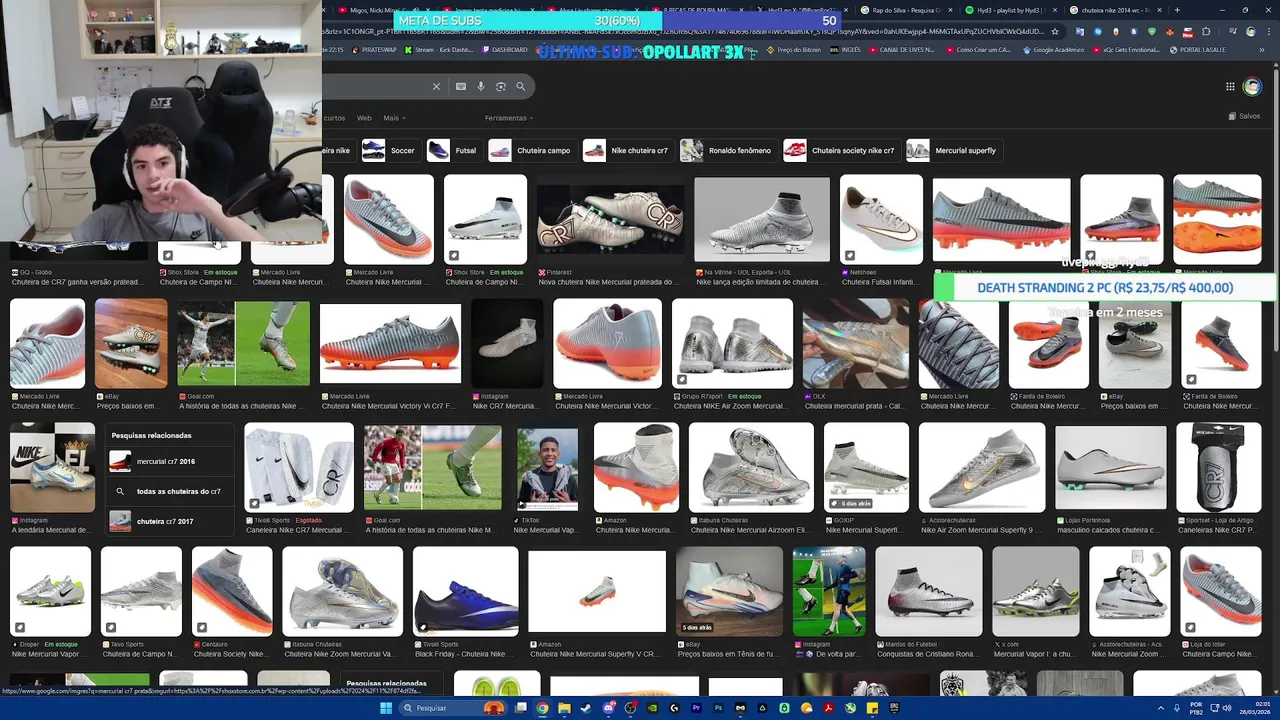
Task: Expand the Mais menu
Action: click(394, 118)
